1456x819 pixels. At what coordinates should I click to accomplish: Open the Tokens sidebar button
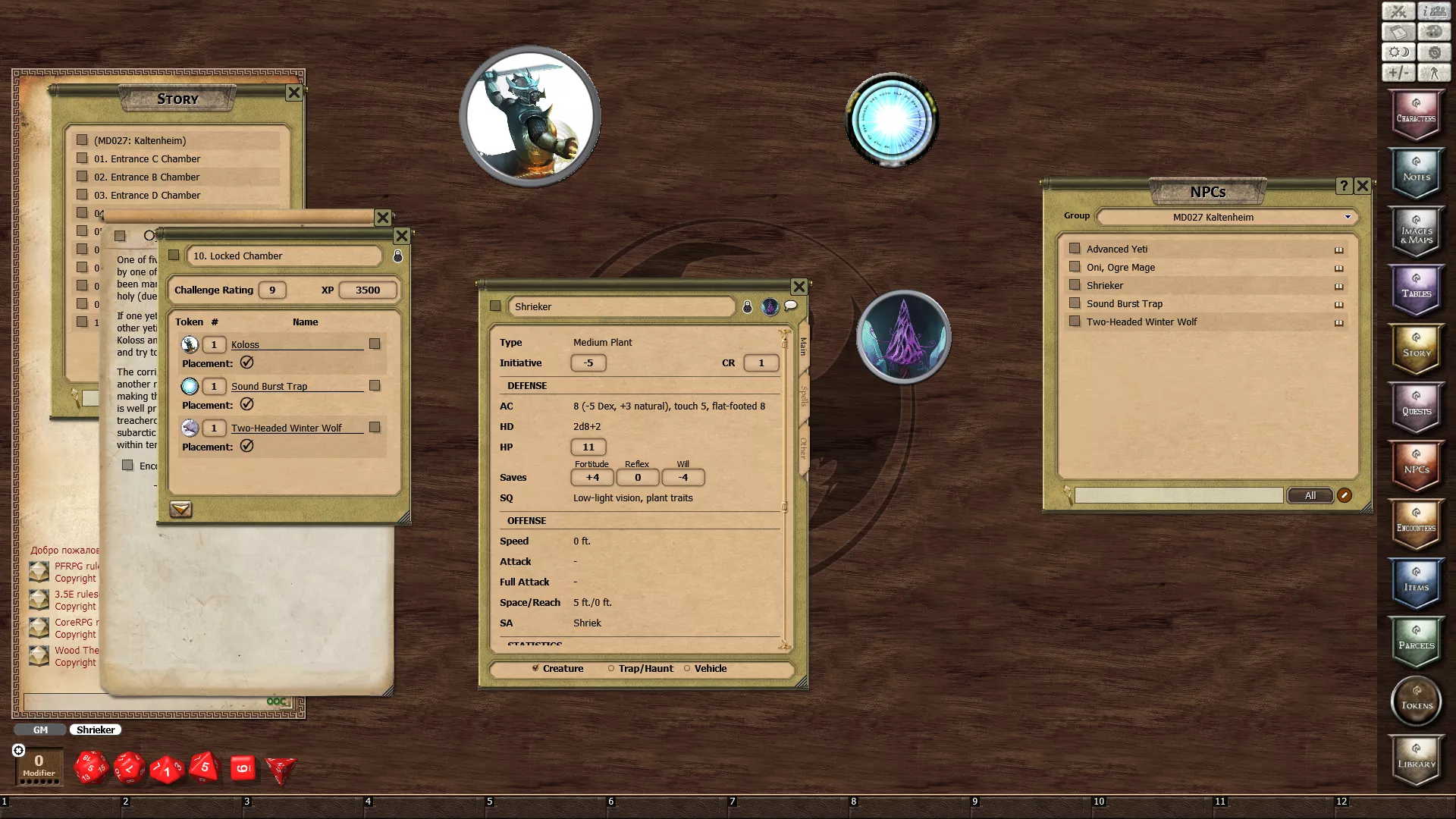coord(1416,702)
